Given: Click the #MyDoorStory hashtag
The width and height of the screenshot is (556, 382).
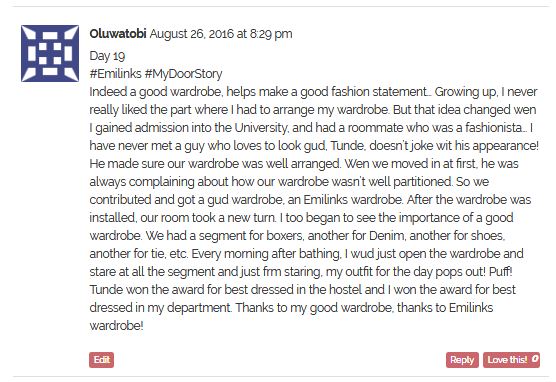Looking at the screenshot, I should tap(184, 74).
